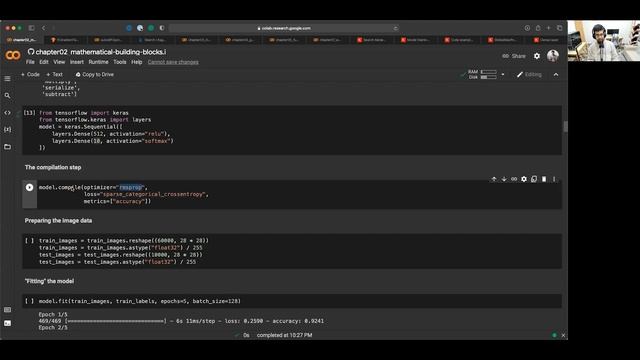Viewport: 640px width, 360px height.
Task: Click 'Preparing the image data' heading
Action: click(58, 221)
